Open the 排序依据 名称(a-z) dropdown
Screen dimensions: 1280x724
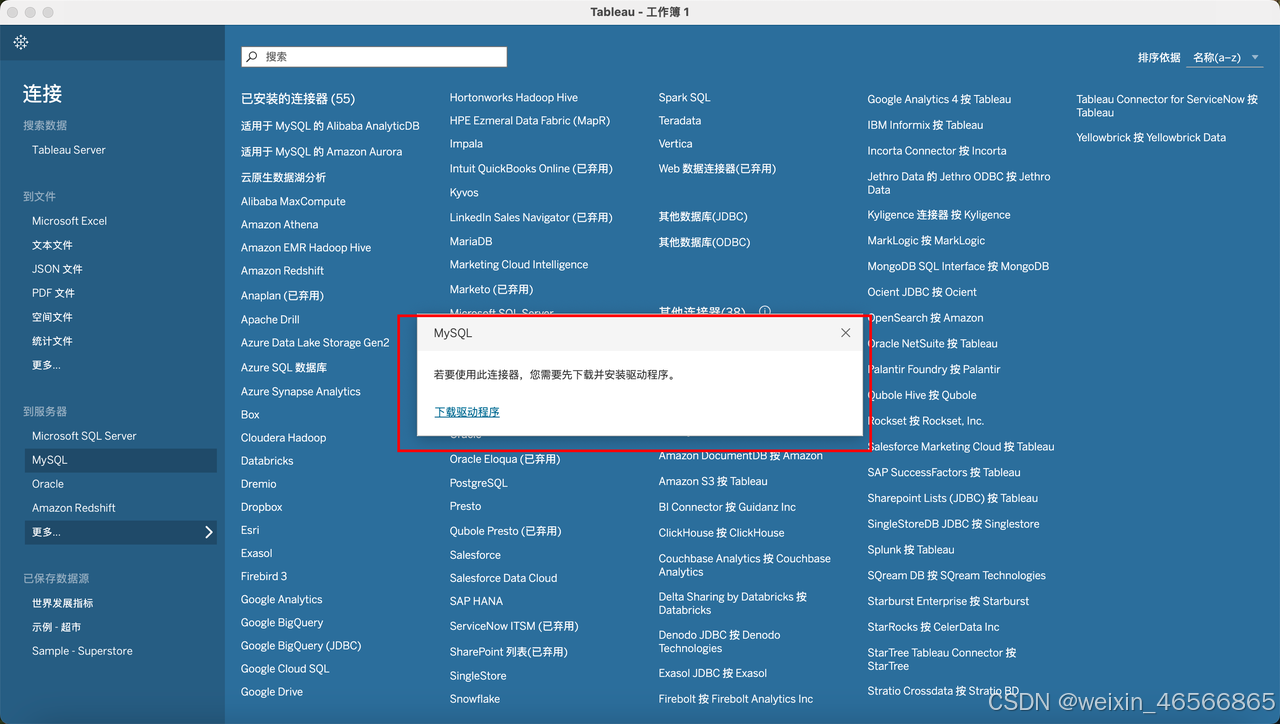coord(1226,58)
